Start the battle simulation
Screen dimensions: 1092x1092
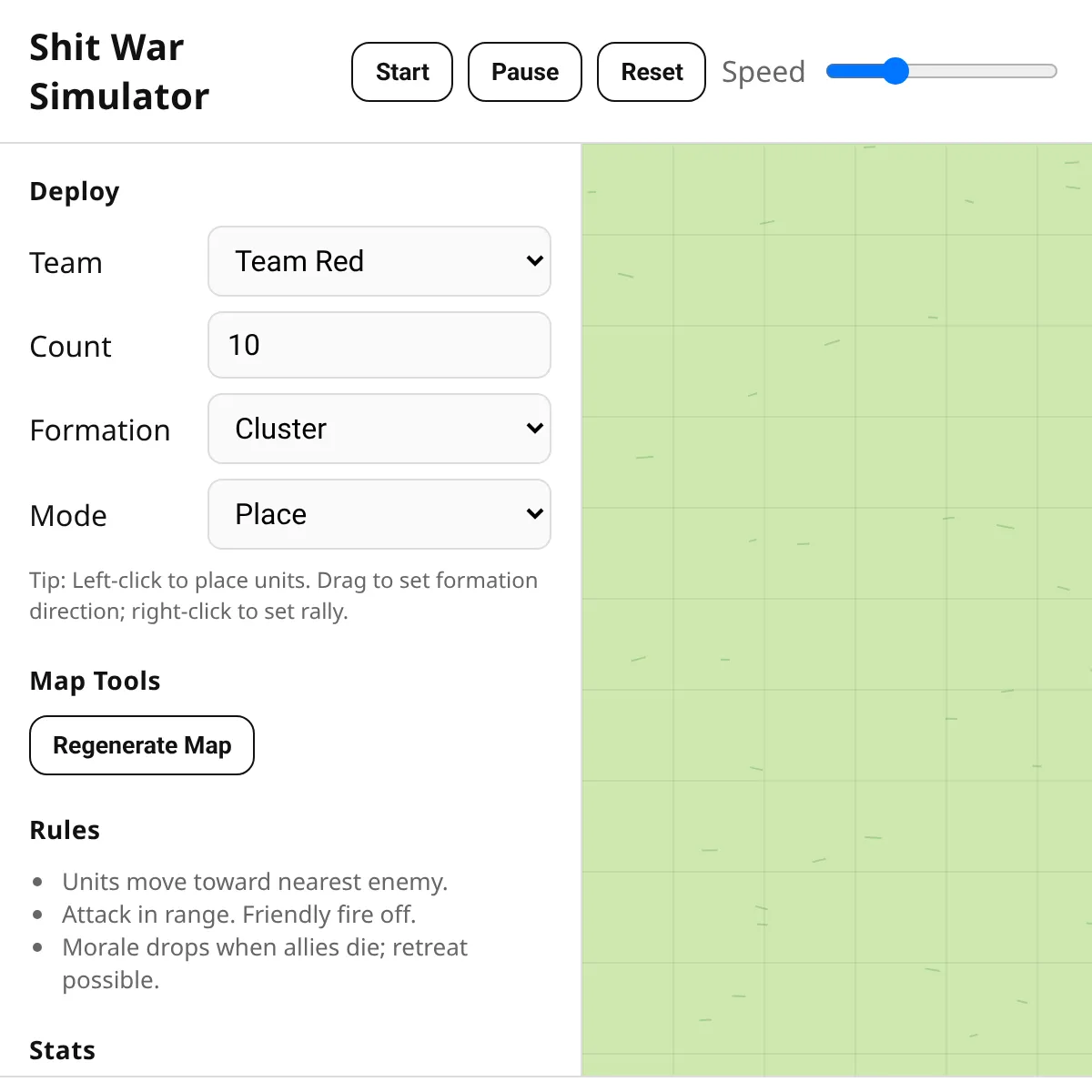(402, 72)
